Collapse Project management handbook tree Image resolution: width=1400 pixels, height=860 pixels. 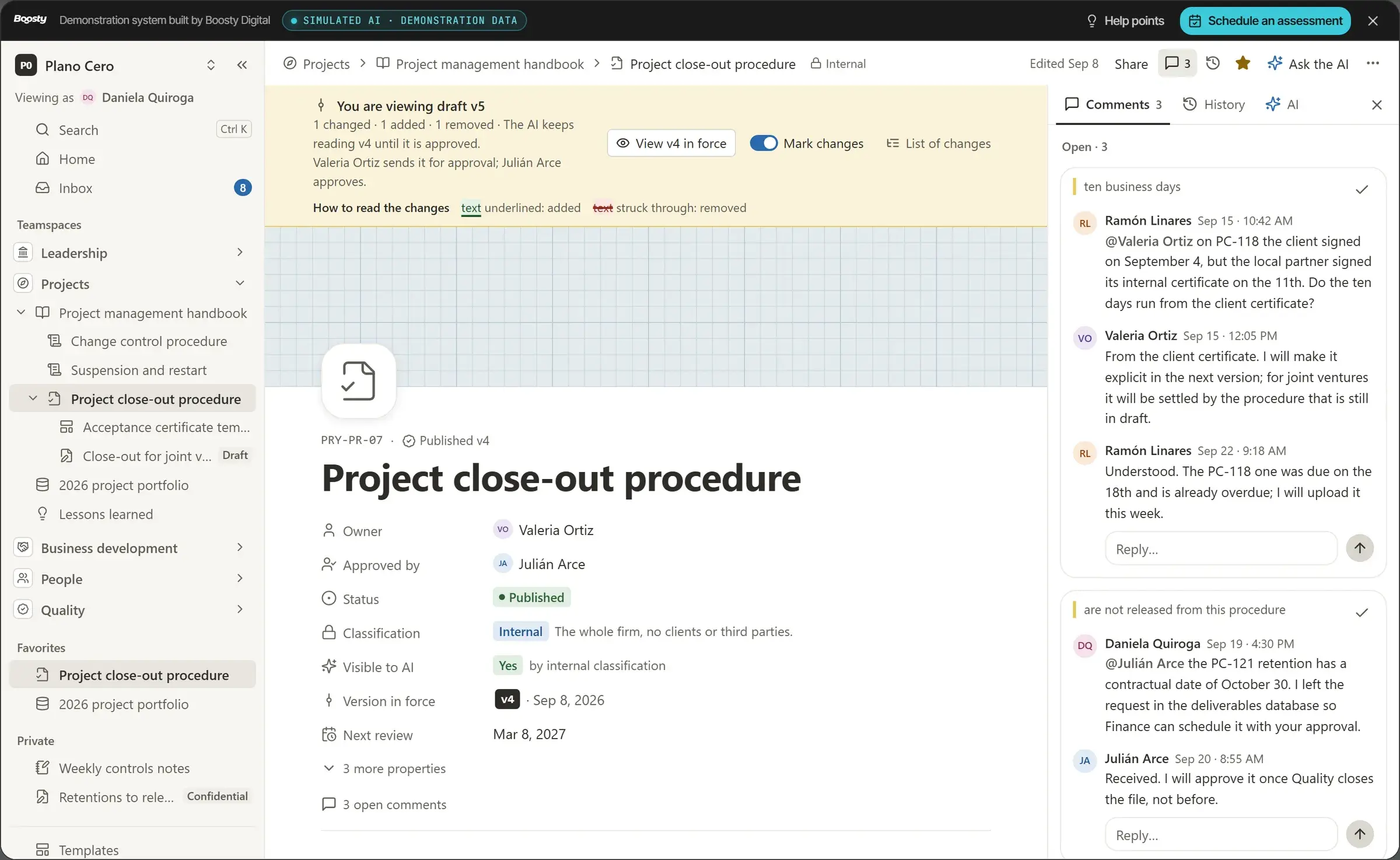(21, 312)
